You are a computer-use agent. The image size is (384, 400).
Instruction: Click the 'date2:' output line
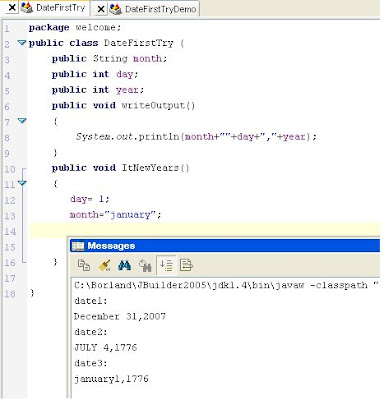(91, 332)
